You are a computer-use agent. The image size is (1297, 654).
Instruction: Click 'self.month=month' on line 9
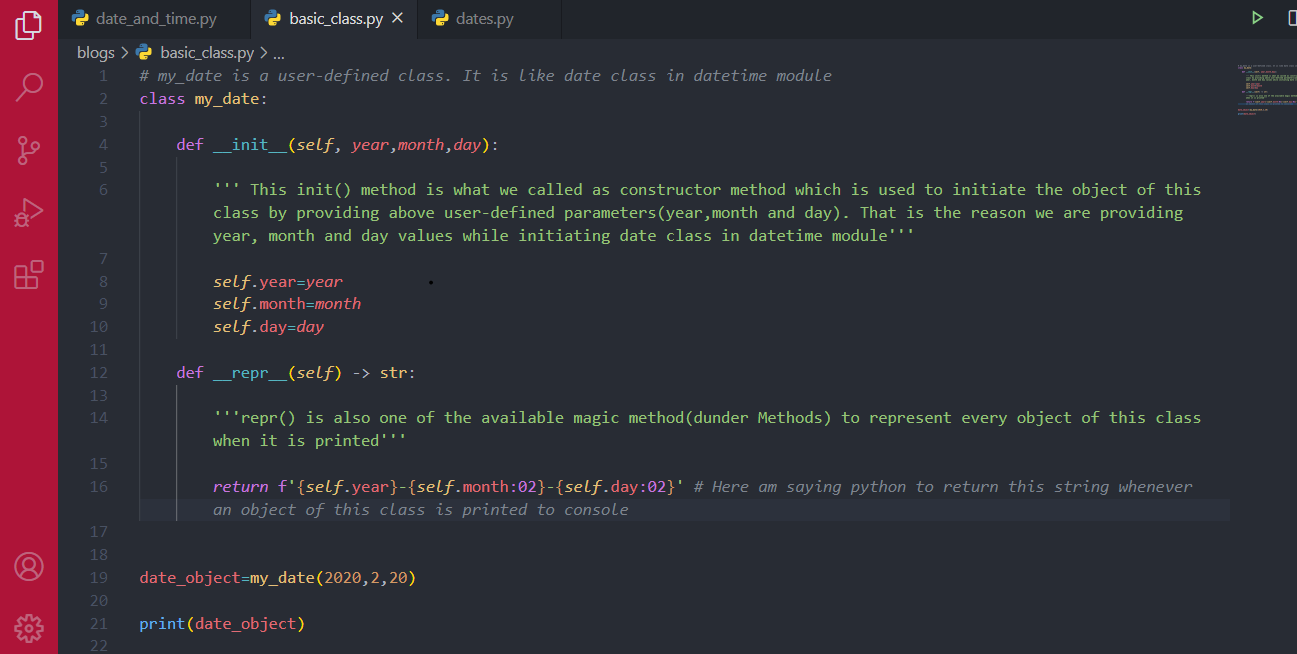tap(287, 304)
